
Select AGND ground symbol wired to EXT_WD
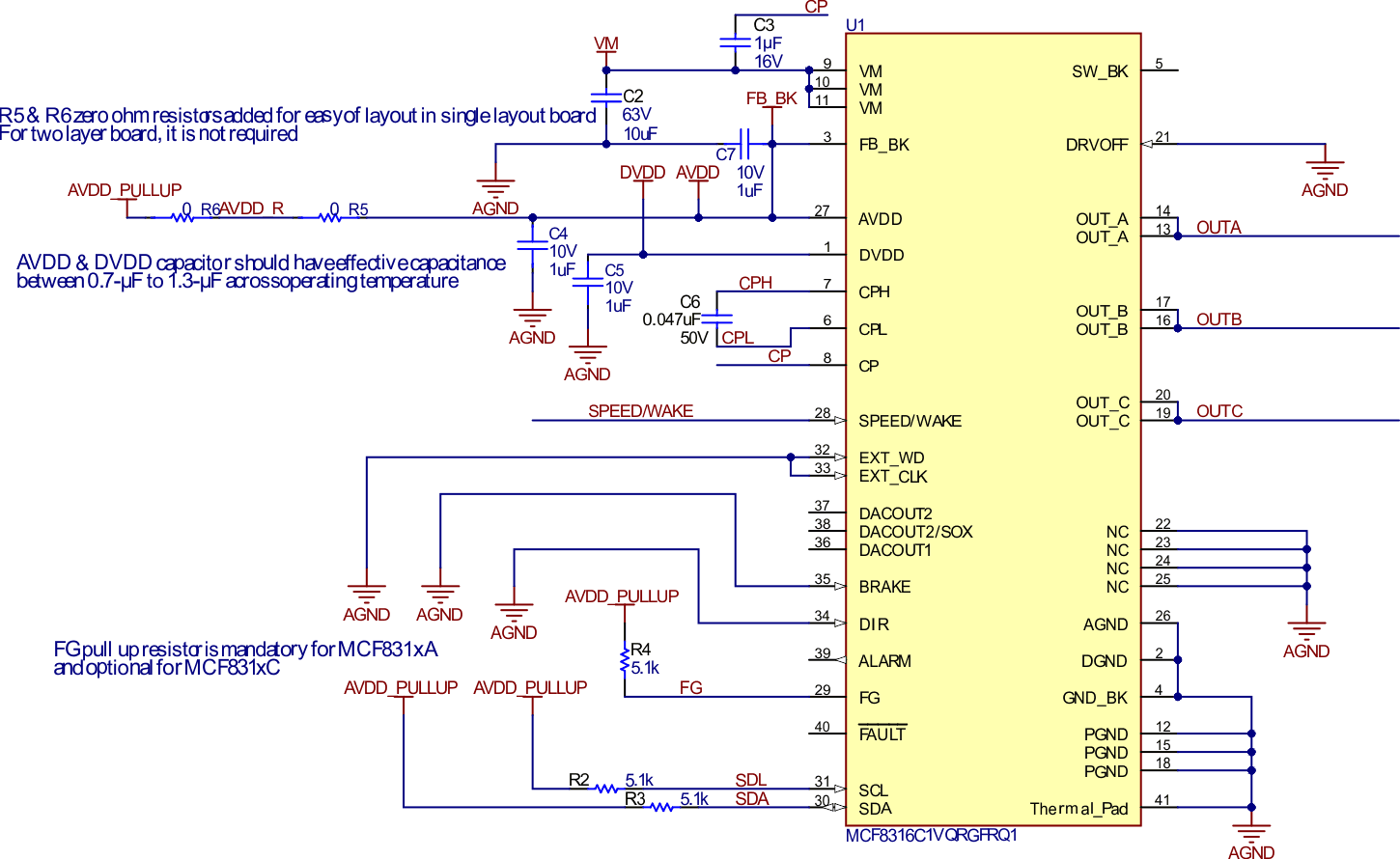point(366,595)
